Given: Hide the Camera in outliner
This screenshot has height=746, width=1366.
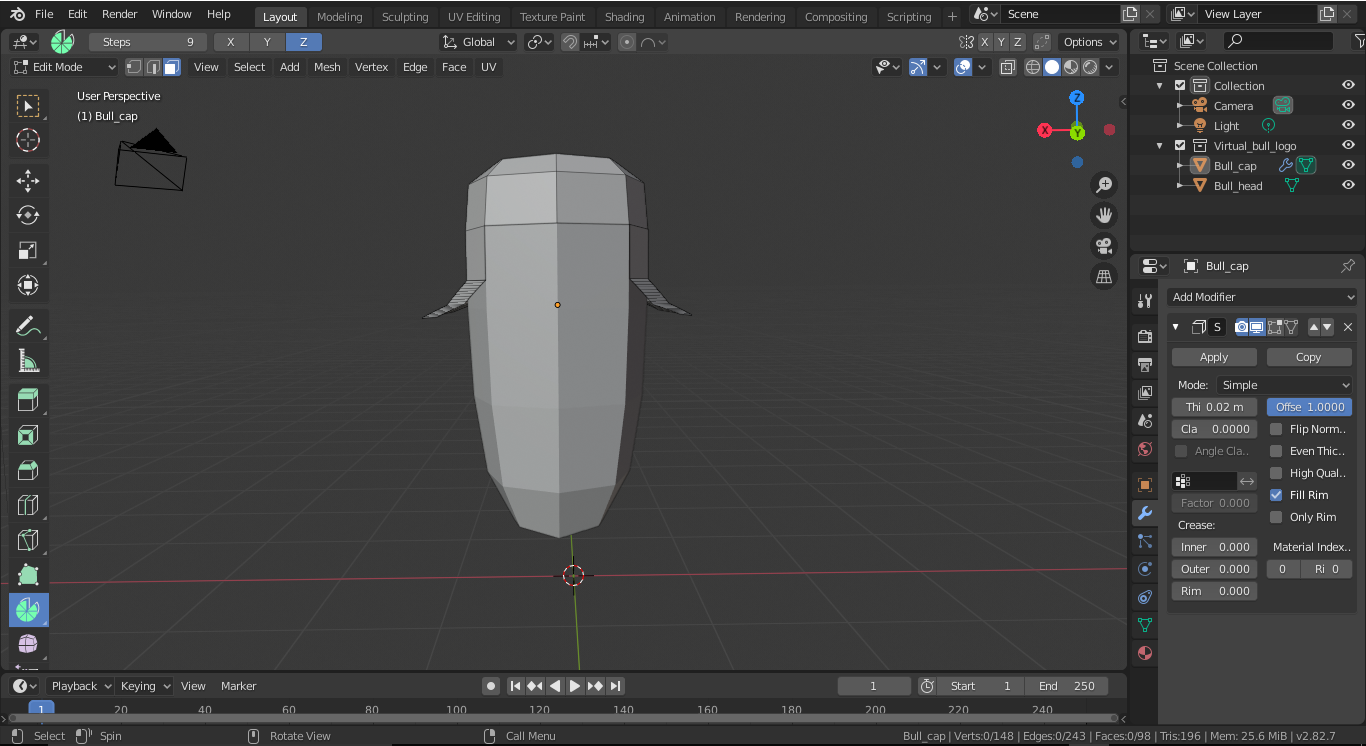Looking at the screenshot, I should click(1348, 106).
